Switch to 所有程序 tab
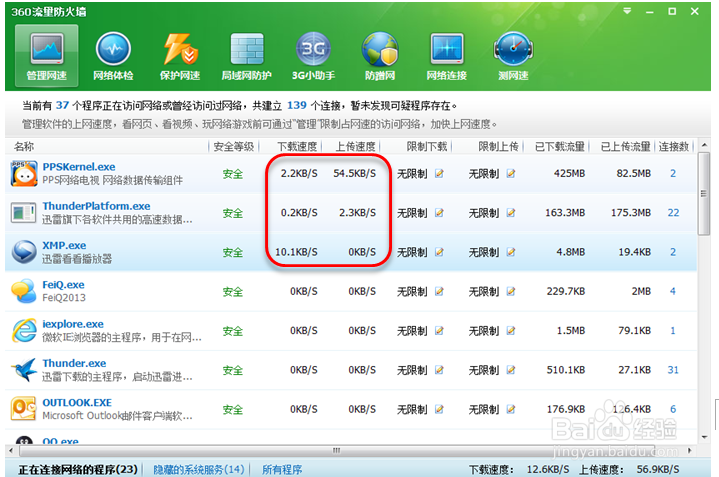 point(282,470)
